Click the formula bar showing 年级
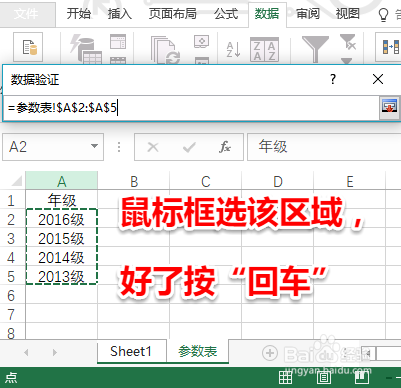Image resolution: width=401 pixels, height=388 pixels. click(x=324, y=147)
